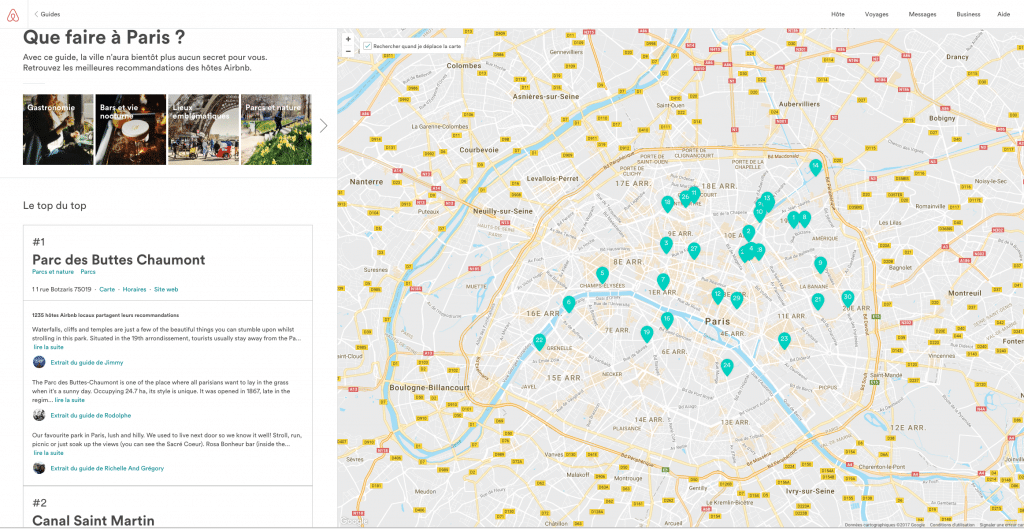Click the 'Parcs' tag link
1024x529 pixels.
88,272
